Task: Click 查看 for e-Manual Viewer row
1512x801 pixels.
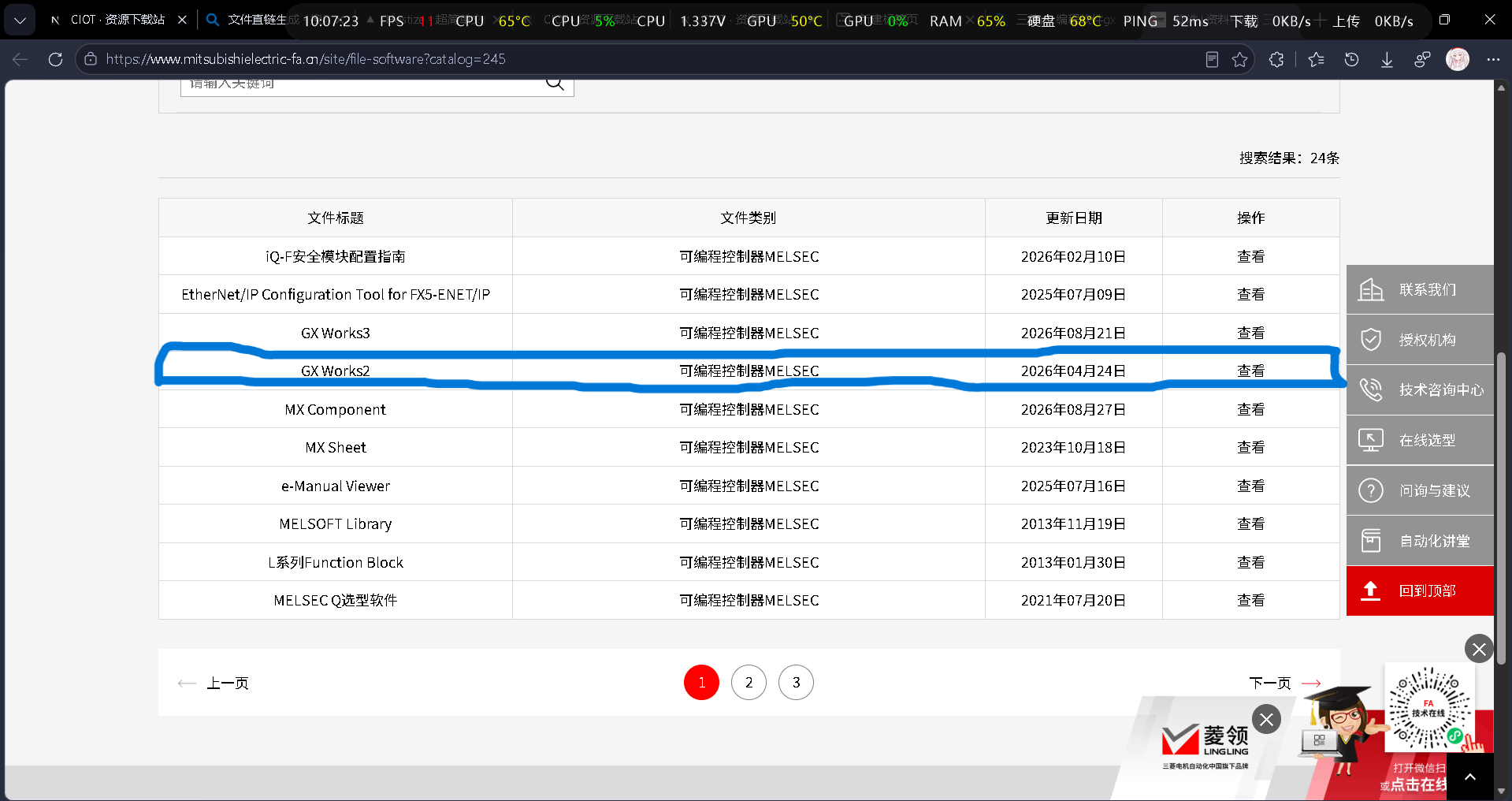Action: 1250,486
